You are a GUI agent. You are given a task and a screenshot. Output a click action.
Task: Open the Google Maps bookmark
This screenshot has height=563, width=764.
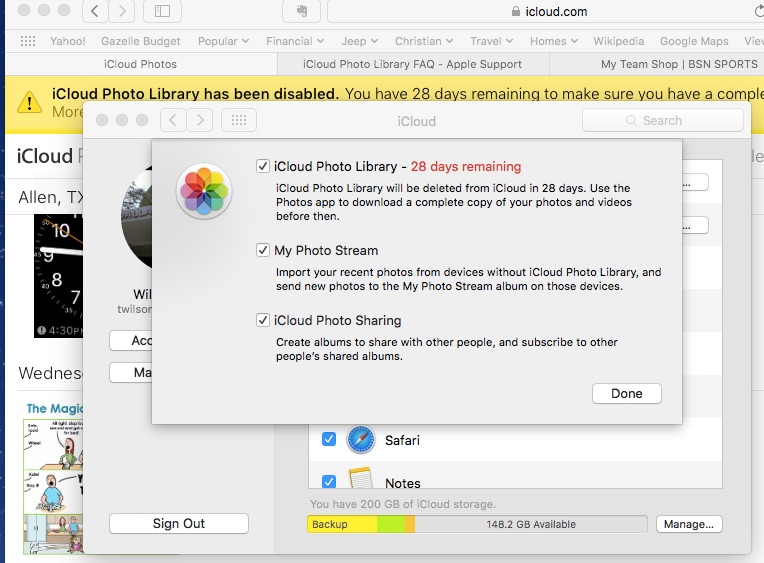tap(694, 41)
